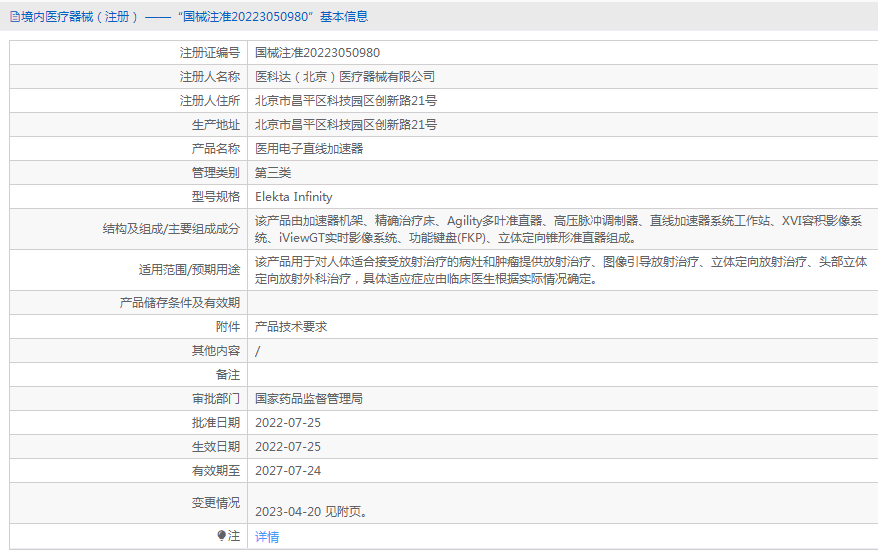The width and height of the screenshot is (878, 550).
Task: Click the 型号规格 label
Action: 216,197
